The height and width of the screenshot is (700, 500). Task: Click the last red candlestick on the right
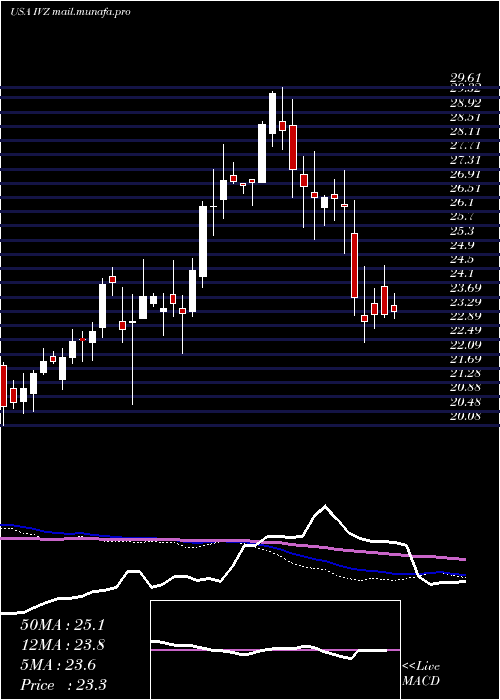click(394, 308)
